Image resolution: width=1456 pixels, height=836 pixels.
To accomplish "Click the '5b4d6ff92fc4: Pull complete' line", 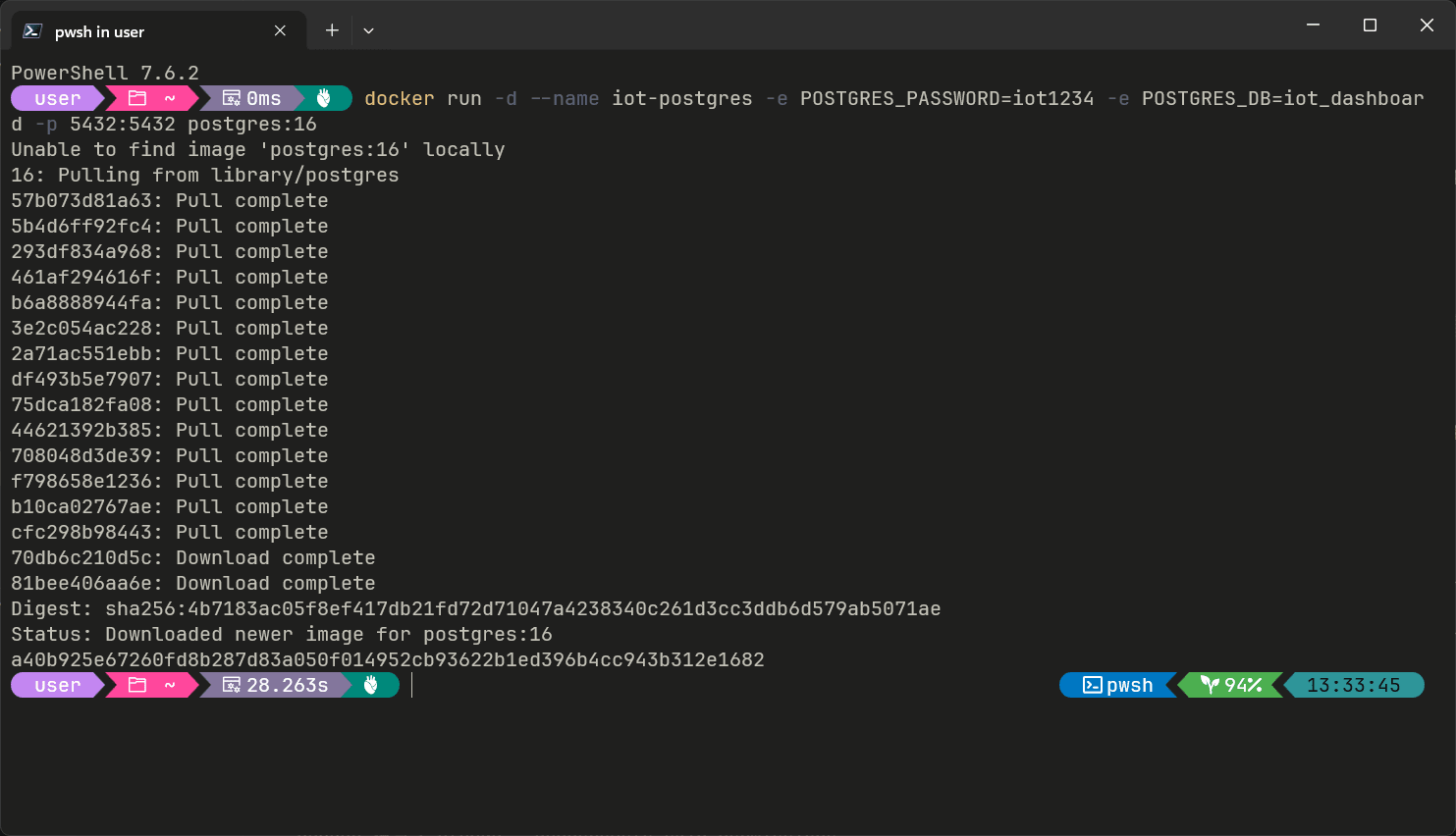I will [170, 226].
